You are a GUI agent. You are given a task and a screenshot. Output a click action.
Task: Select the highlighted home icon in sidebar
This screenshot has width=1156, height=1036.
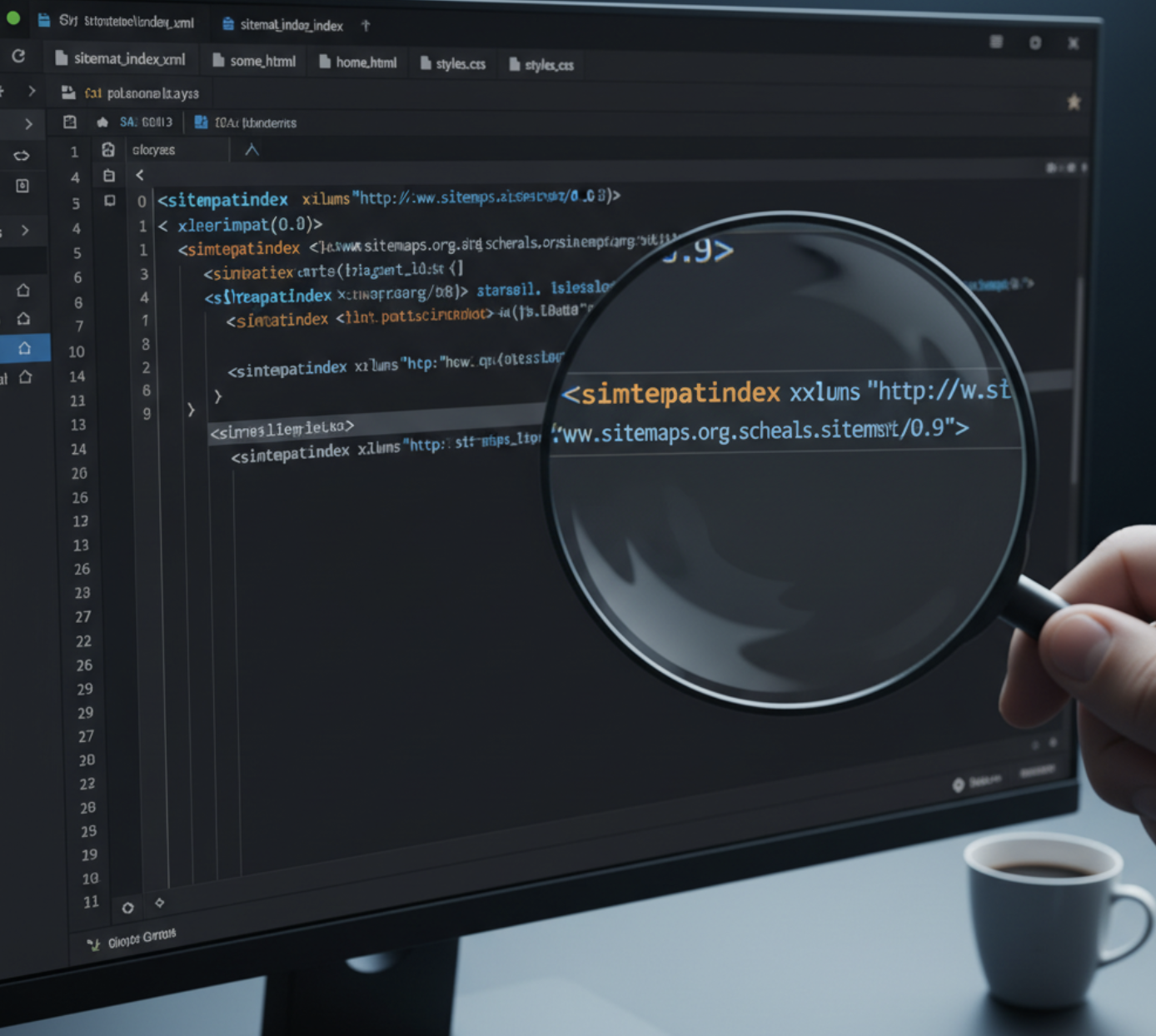point(25,348)
